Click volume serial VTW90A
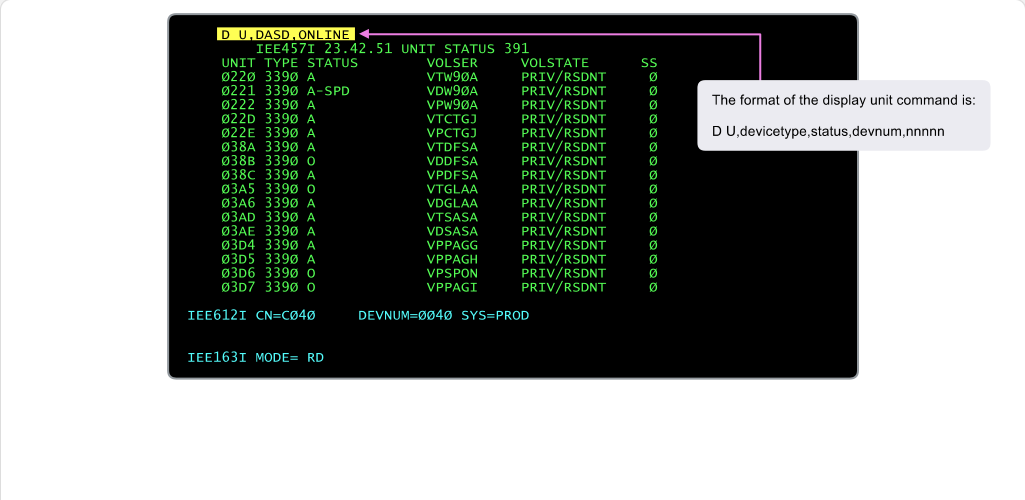1025x500 pixels. [452, 77]
